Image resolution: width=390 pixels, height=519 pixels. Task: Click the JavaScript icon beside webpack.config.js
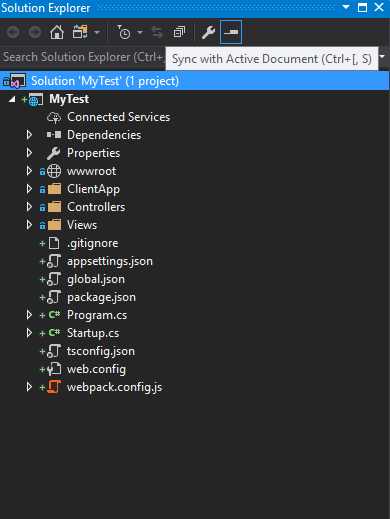(54, 387)
